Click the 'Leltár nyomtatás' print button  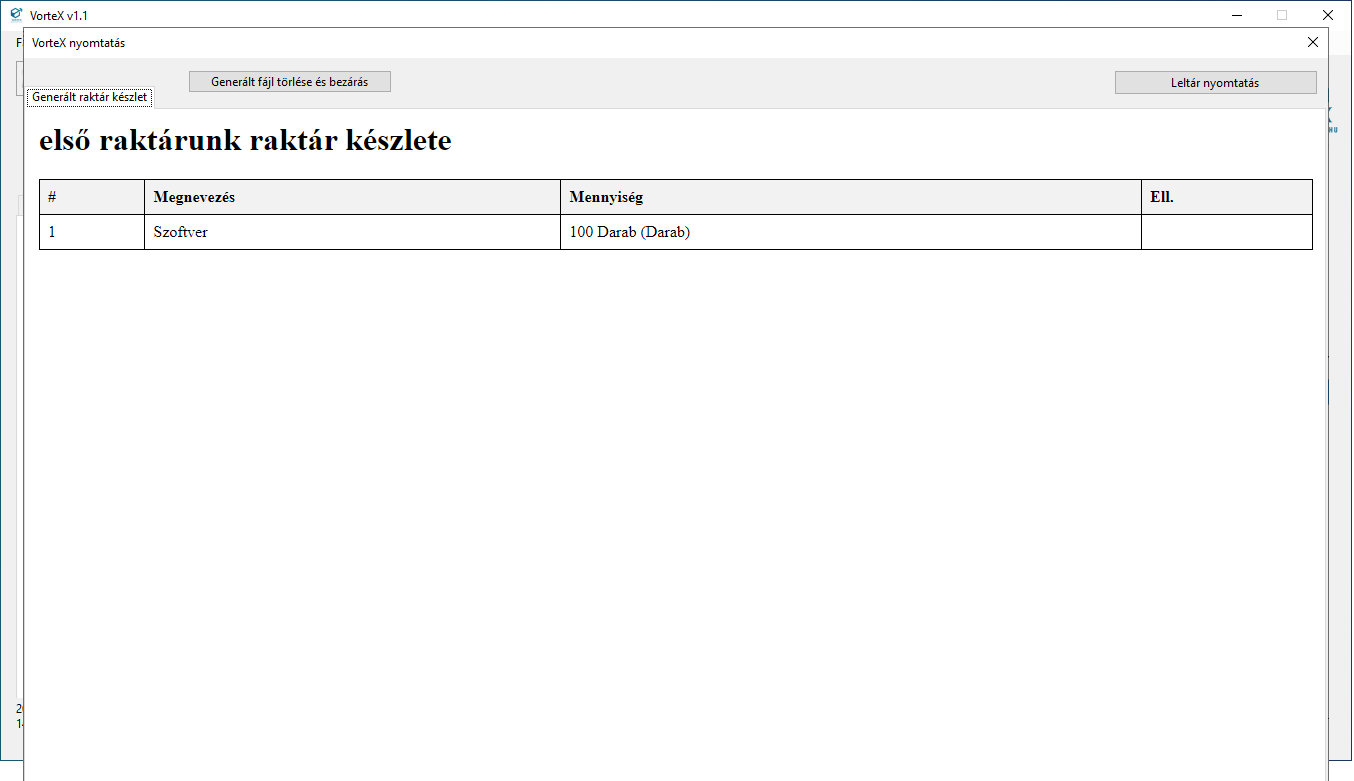[1215, 83]
